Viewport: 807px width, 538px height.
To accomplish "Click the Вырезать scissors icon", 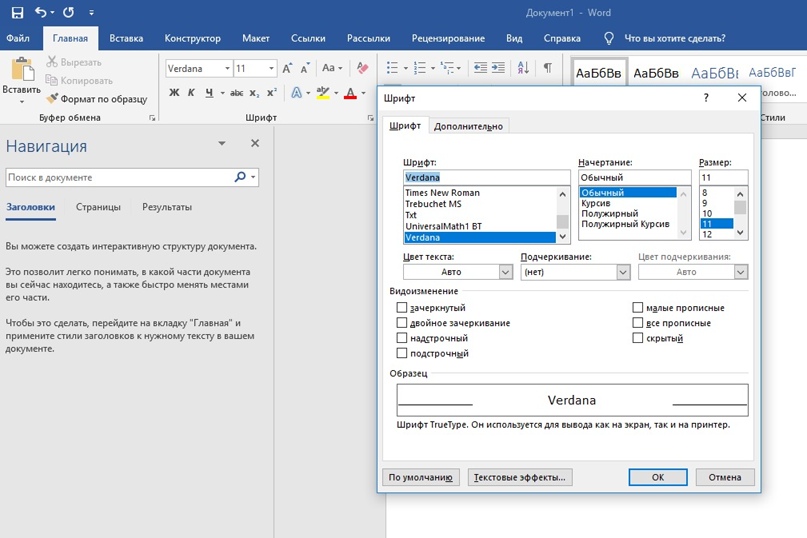I will (51, 62).
